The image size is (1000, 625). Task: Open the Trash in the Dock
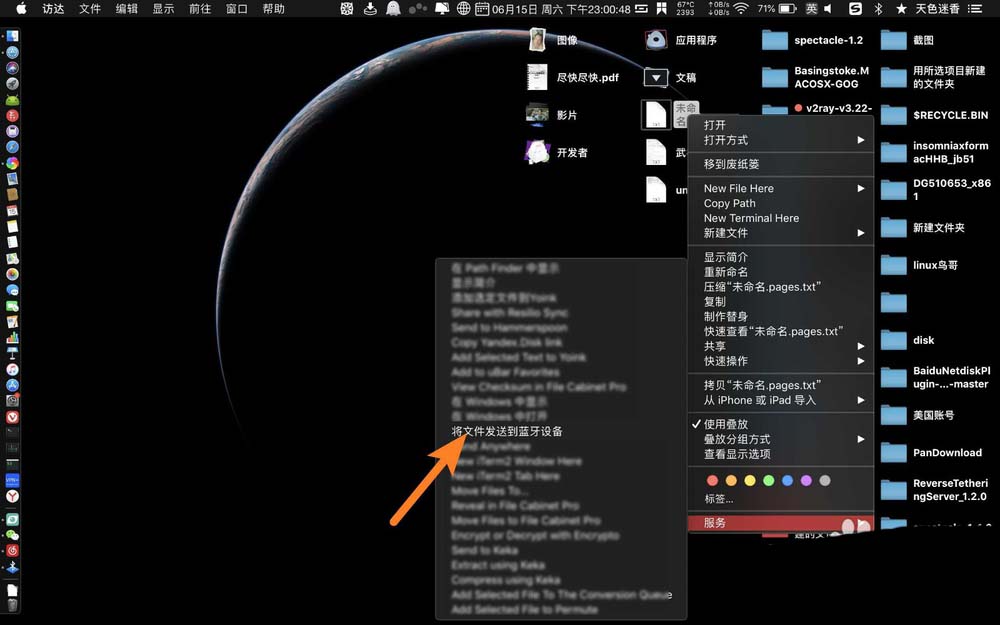click(x=12, y=605)
